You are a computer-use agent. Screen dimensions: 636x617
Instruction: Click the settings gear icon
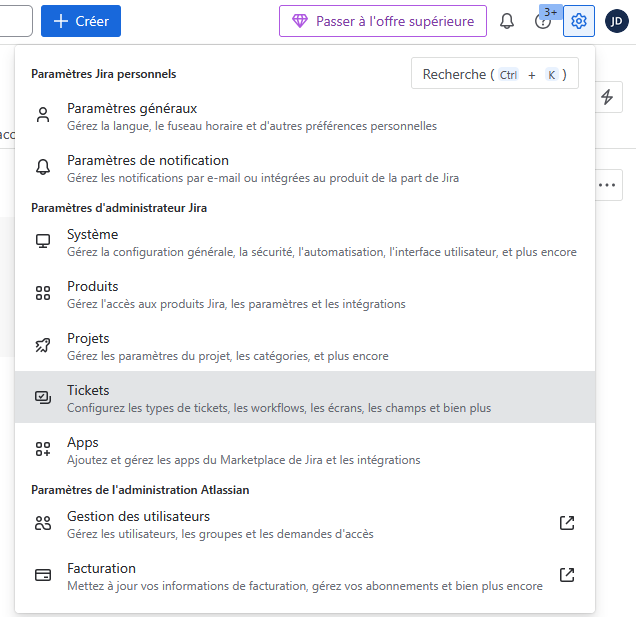click(579, 21)
